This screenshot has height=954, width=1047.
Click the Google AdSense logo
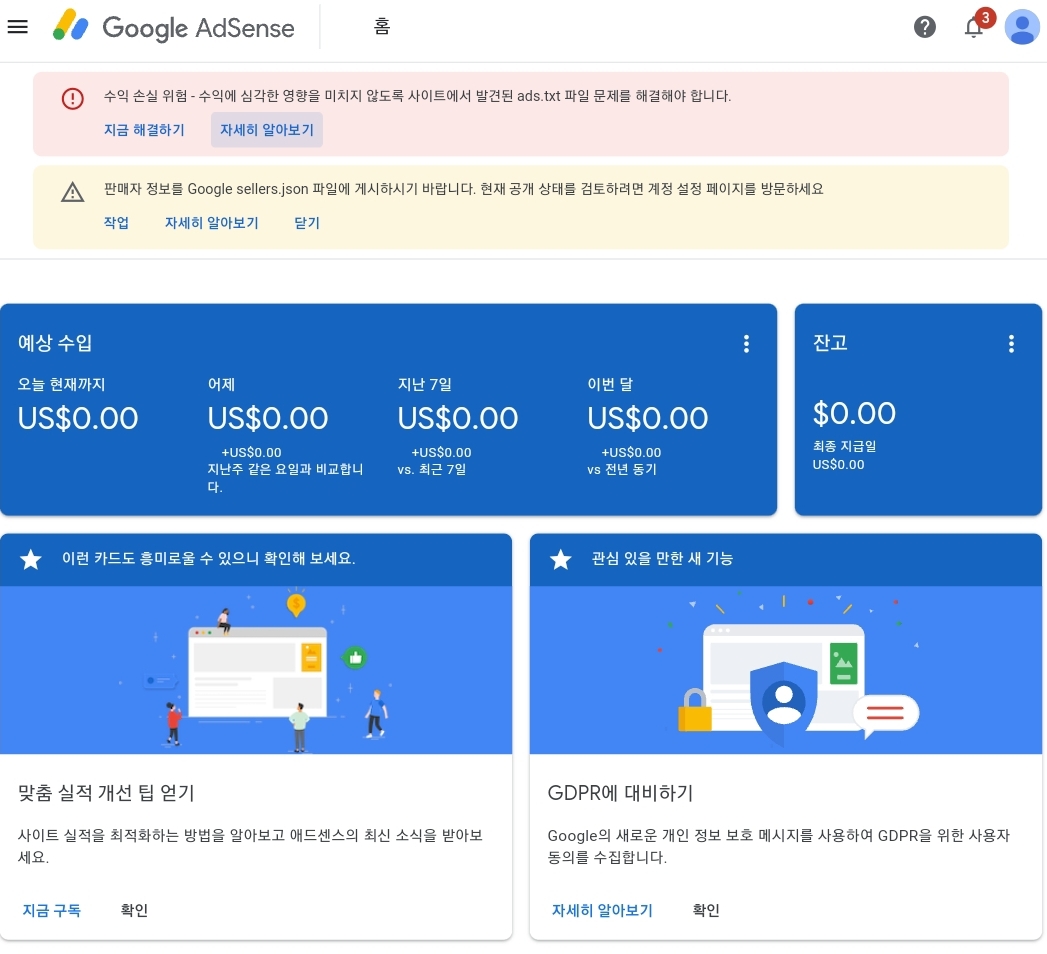click(174, 27)
